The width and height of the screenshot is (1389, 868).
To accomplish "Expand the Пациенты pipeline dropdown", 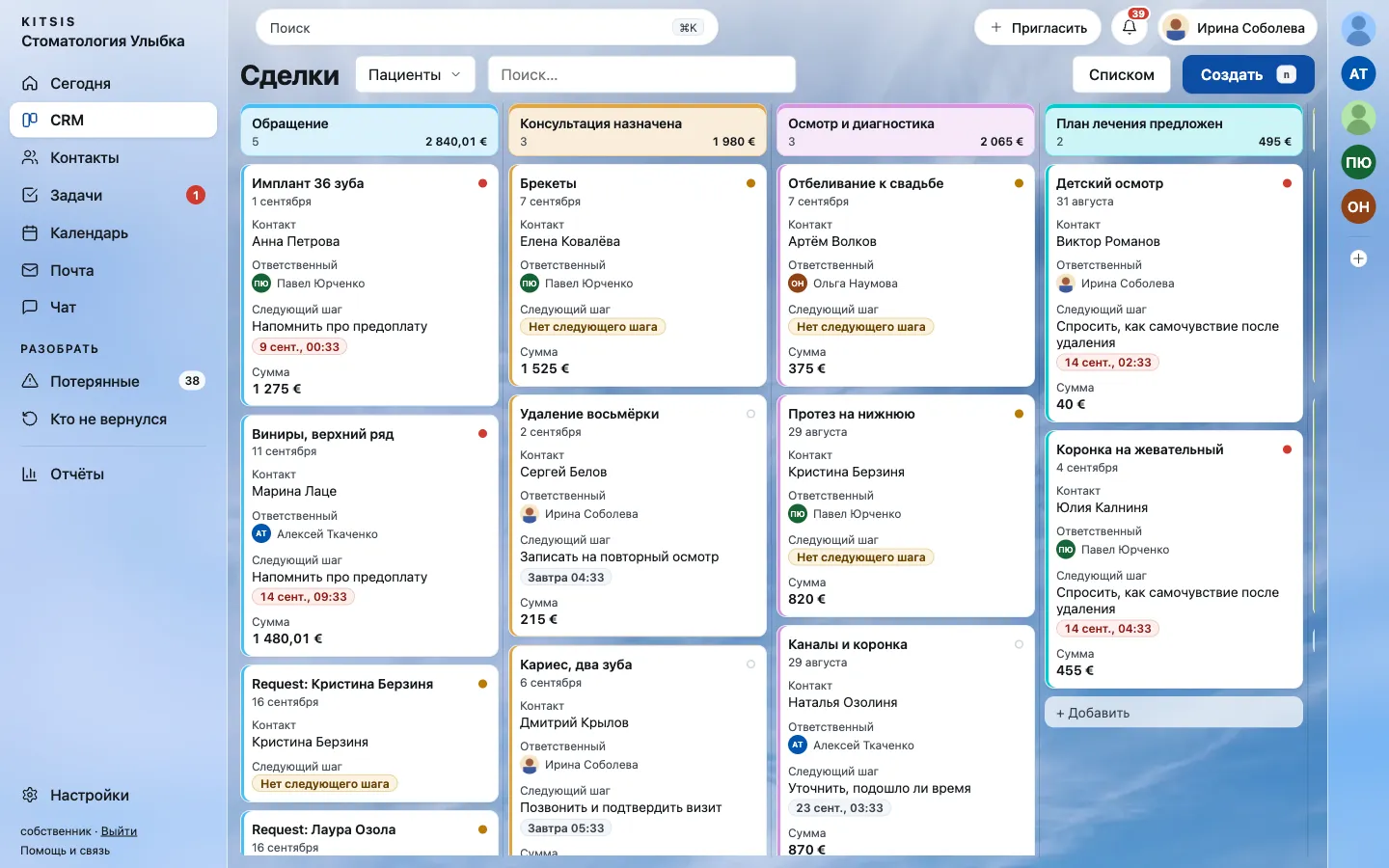I will [x=415, y=74].
